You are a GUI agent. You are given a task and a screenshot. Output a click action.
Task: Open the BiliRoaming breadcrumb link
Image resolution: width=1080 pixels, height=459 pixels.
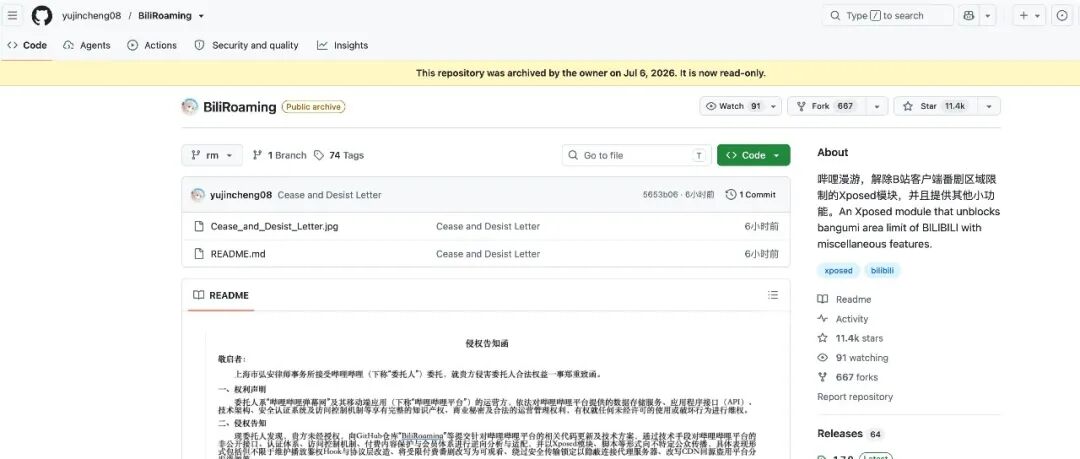point(165,15)
